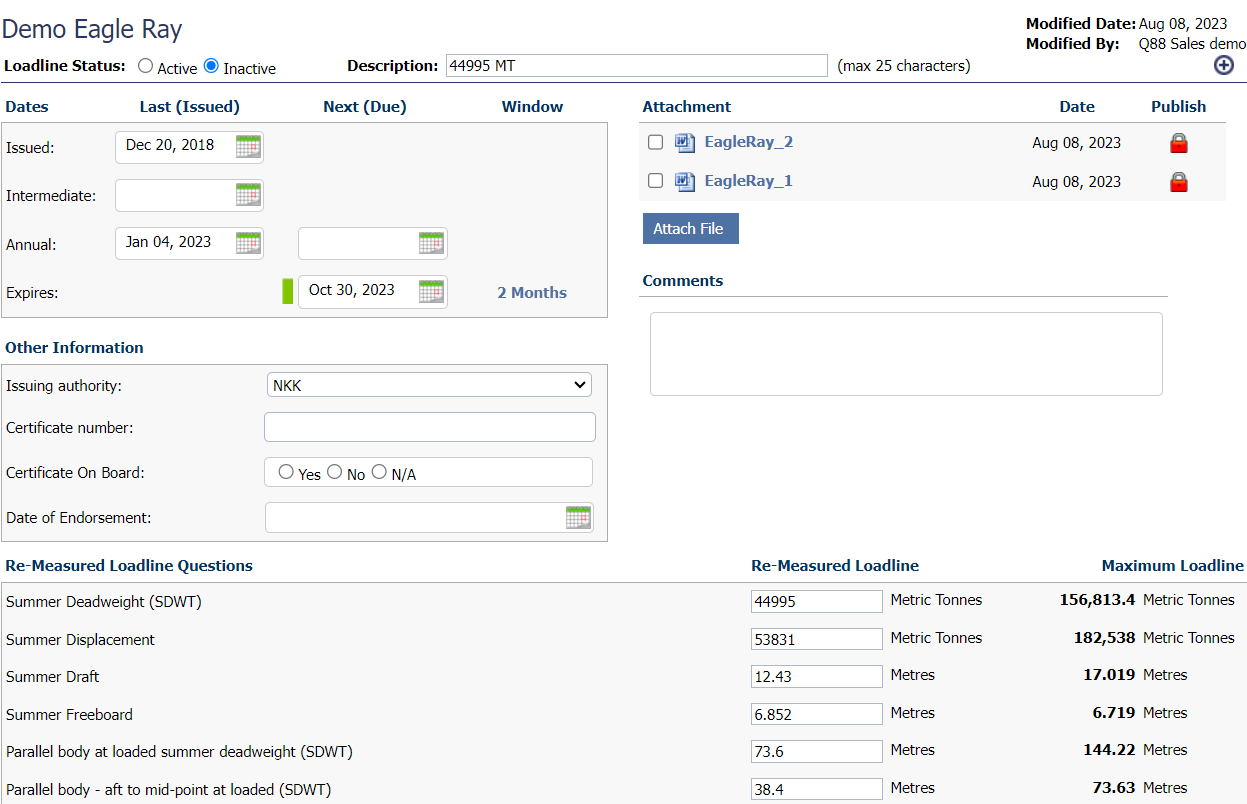Click into the Comments text box
The height and width of the screenshot is (804, 1247).
(x=905, y=354)
